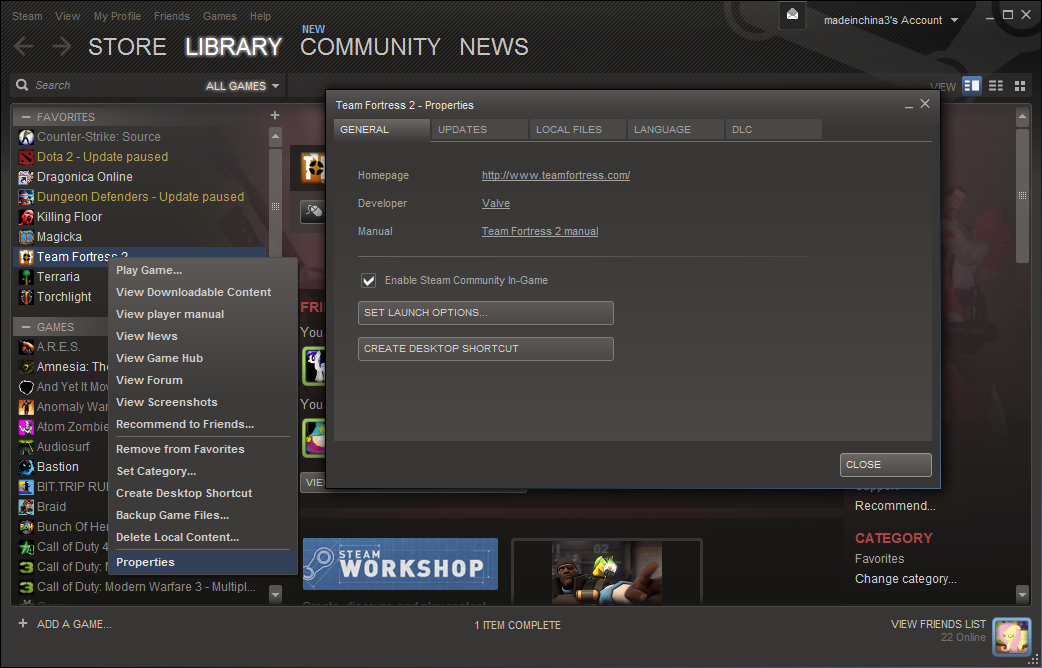Click the Dota 2 game icon
1042x668 pixels.
pos(26,157)
